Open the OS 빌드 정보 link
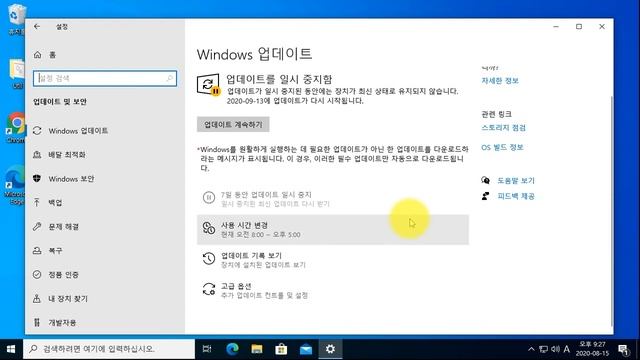 502,147
